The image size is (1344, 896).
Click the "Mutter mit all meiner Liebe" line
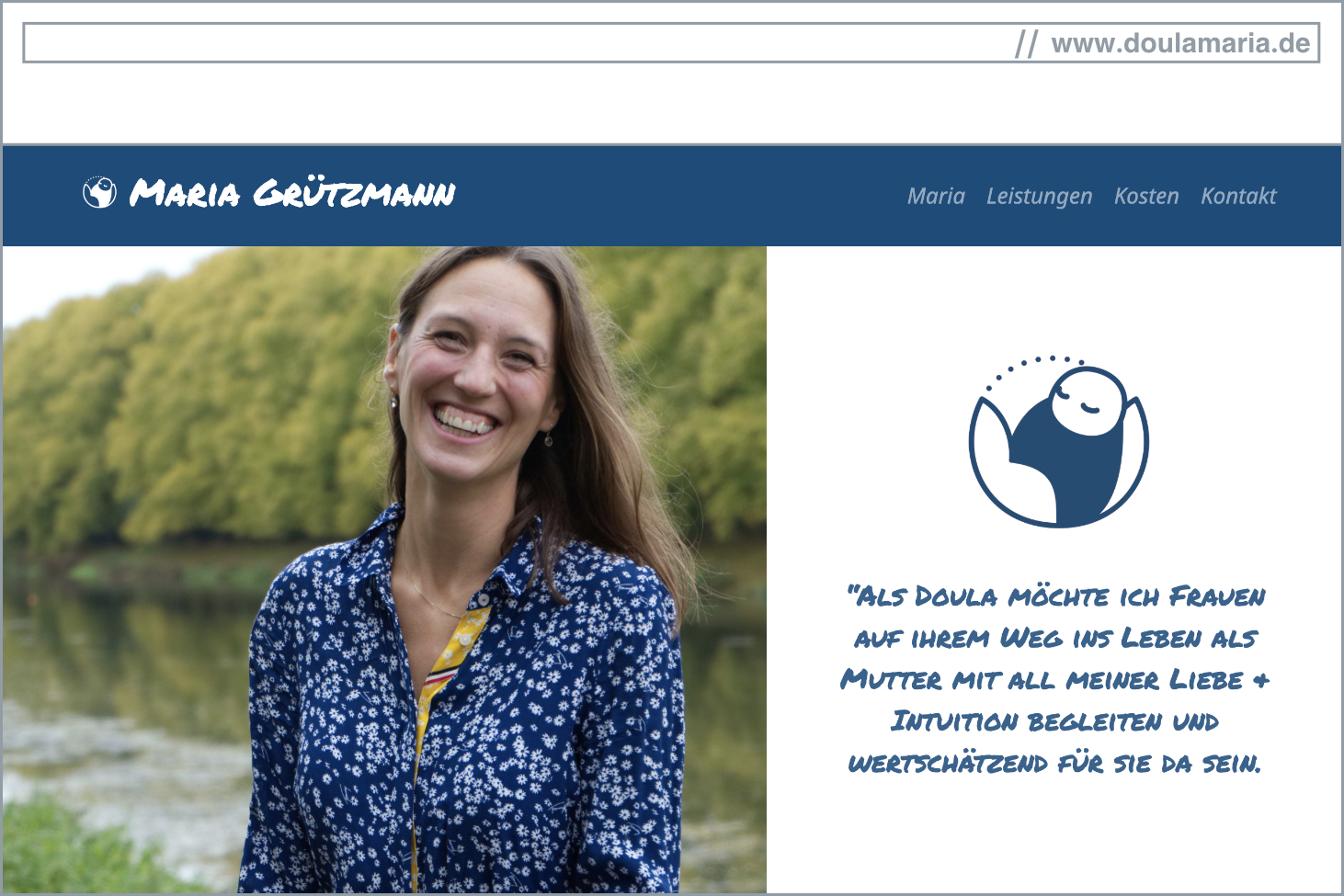pos(1055,680)
